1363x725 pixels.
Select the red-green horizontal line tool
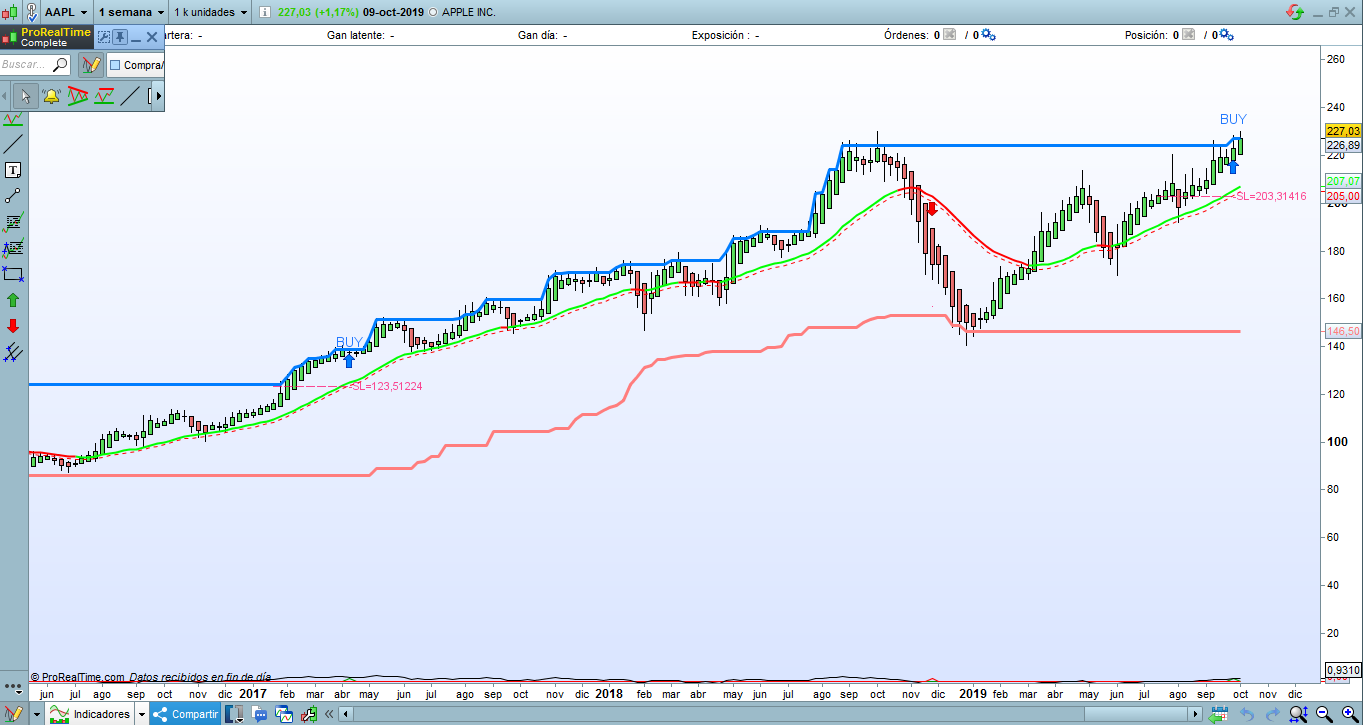[x=104, y=96]
